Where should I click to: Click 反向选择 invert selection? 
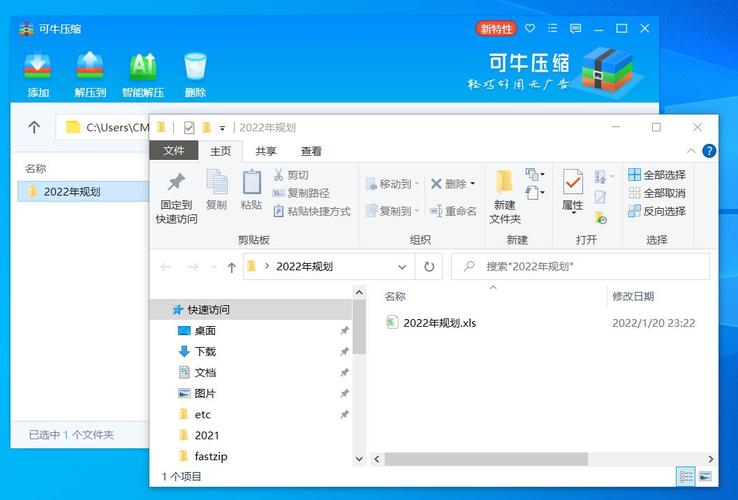(657, 211)
